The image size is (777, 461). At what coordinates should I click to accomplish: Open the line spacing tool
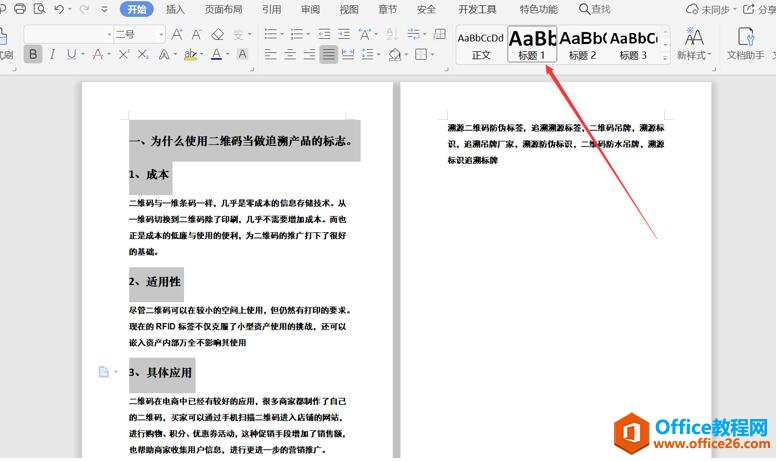pos(368,54)
